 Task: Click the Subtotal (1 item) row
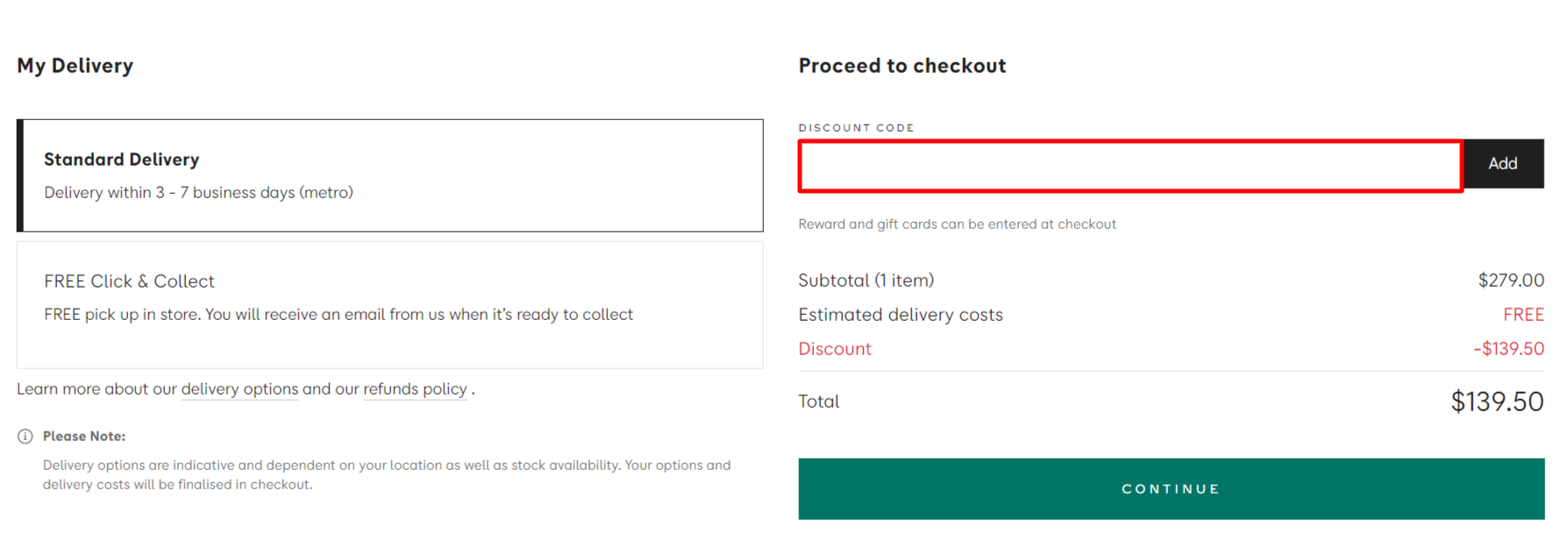click(x=866, y=280)
